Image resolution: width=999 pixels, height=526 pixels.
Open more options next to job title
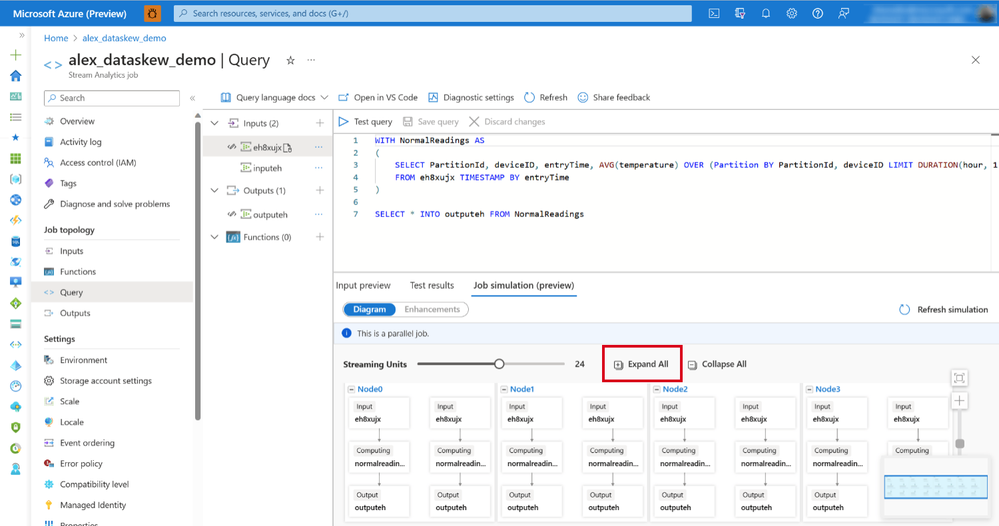(x=311, y=60)
